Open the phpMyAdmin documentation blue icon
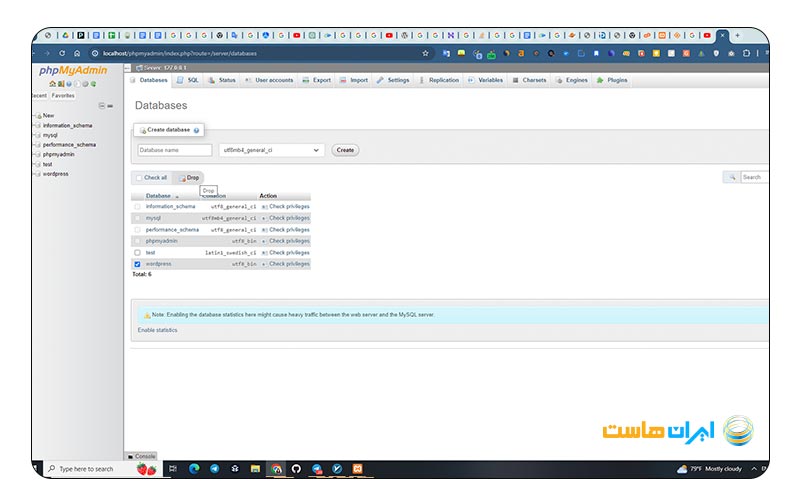This screenshot has height=504, width=800. pyautogui.click(x=69, y=84)
